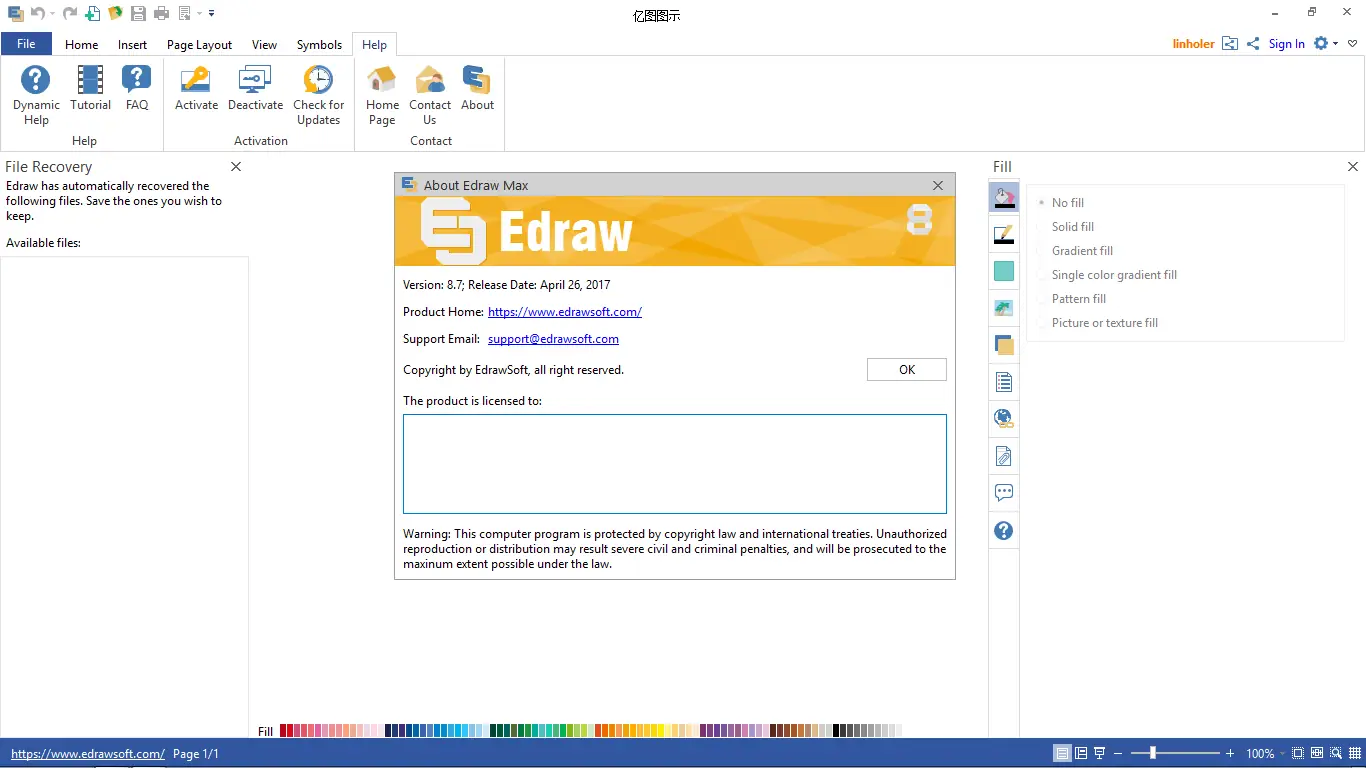The image size is (1366, 768).
Task: Open the File menu
Action: coord(26,44)
